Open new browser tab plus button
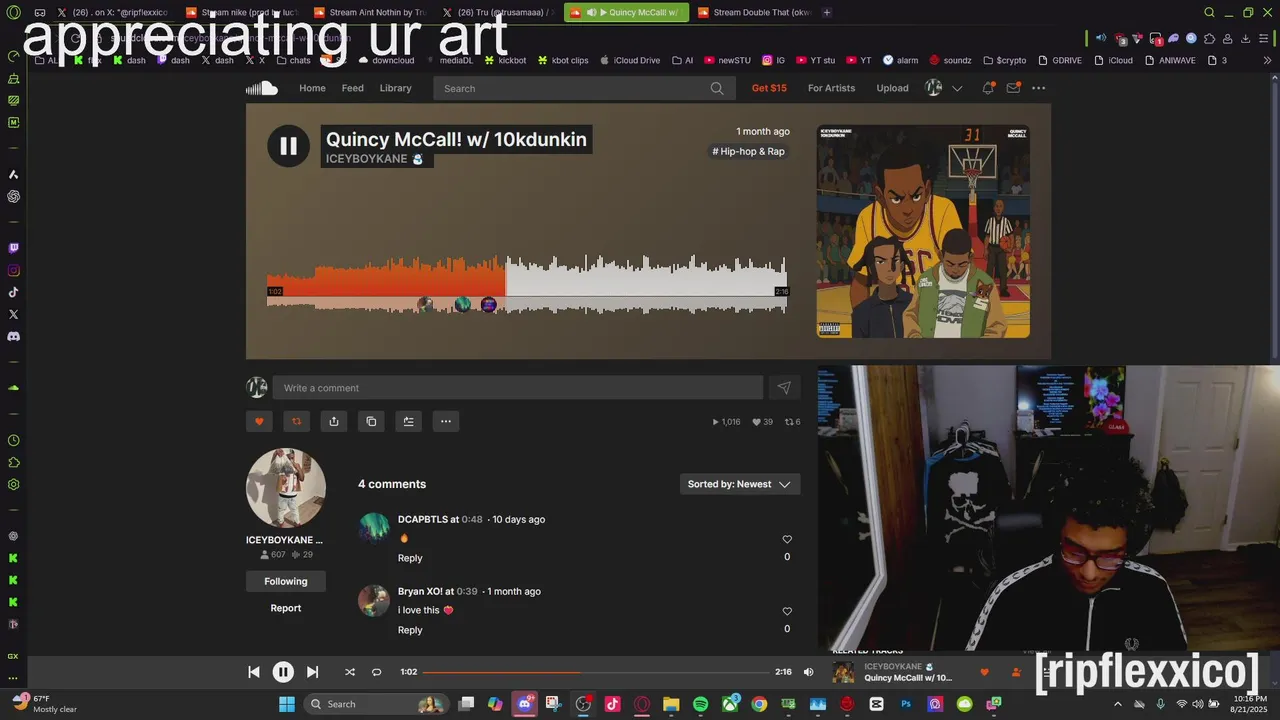 (827, 13)
